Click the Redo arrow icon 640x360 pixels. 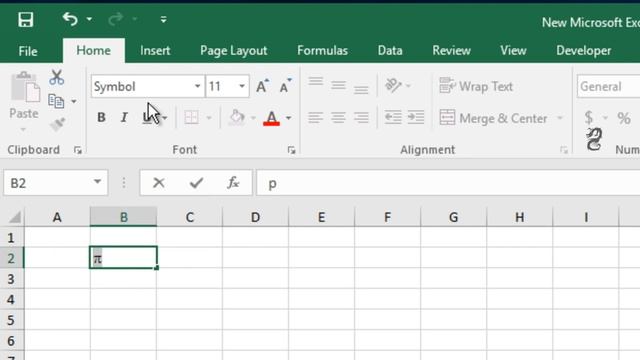point(115,19)
